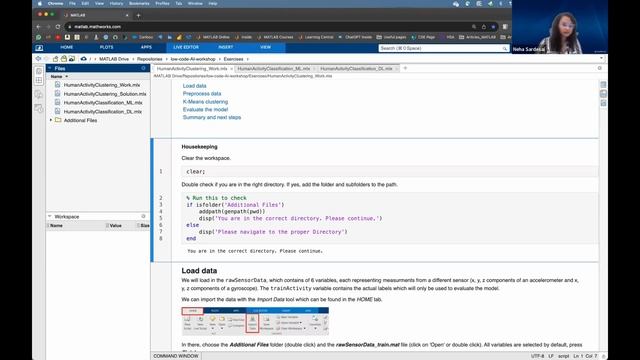Open the grid-shaped sidebar panel icon

(39, 80)
